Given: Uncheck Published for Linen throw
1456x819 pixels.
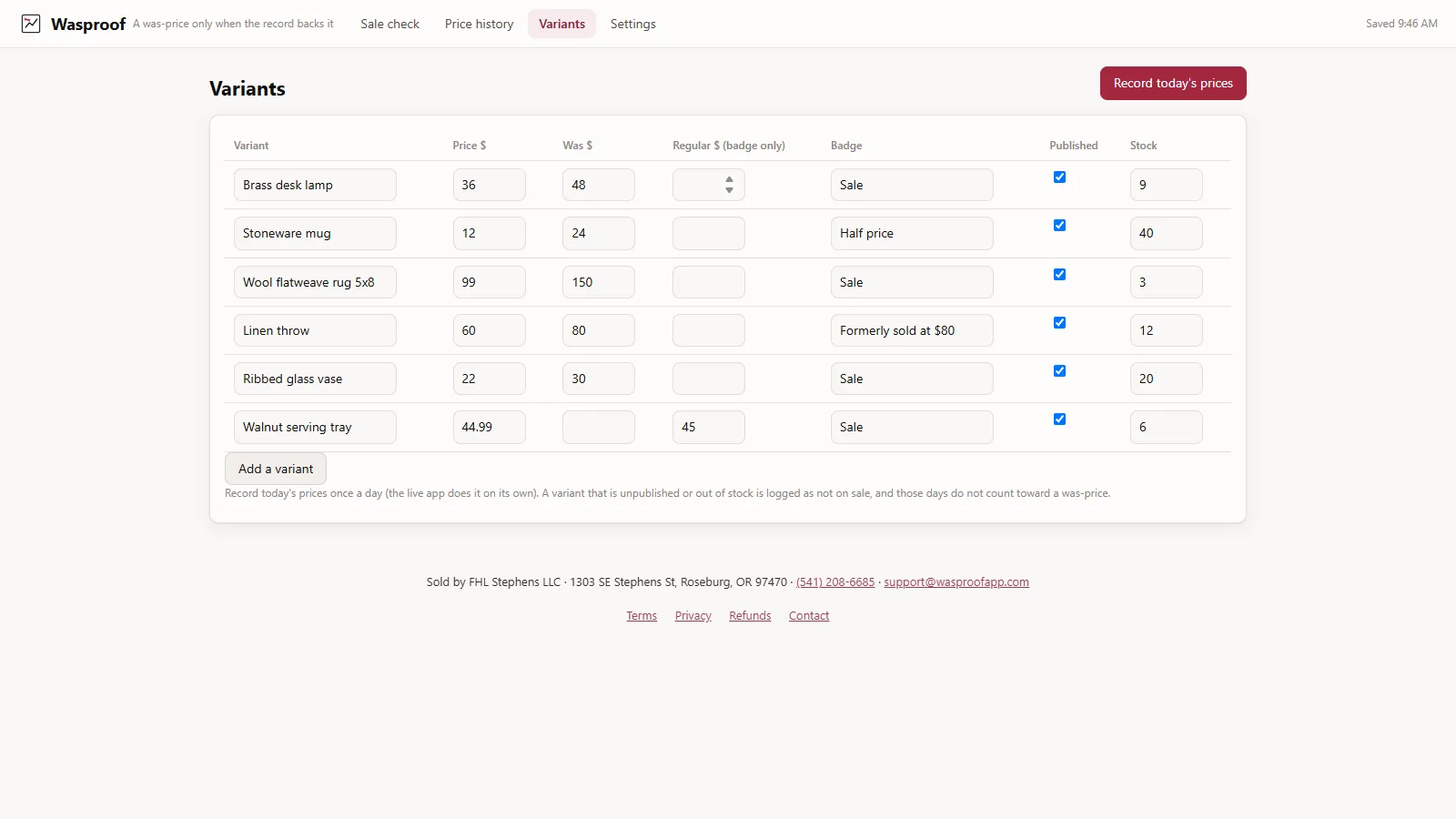Looking at the screenshot, I should [x=1059, y=323].
